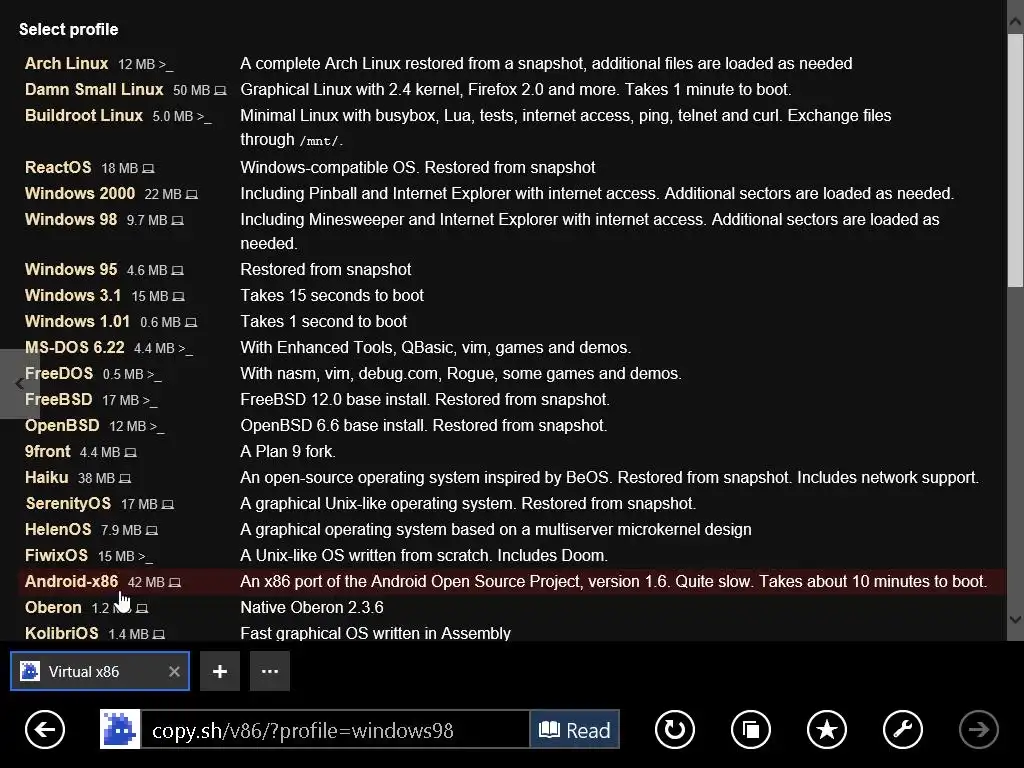Click the "Native Oberon 2.3.6" description
This screenshot has width=1024, height=768.
pyautogui.click(x=312, y=607)
